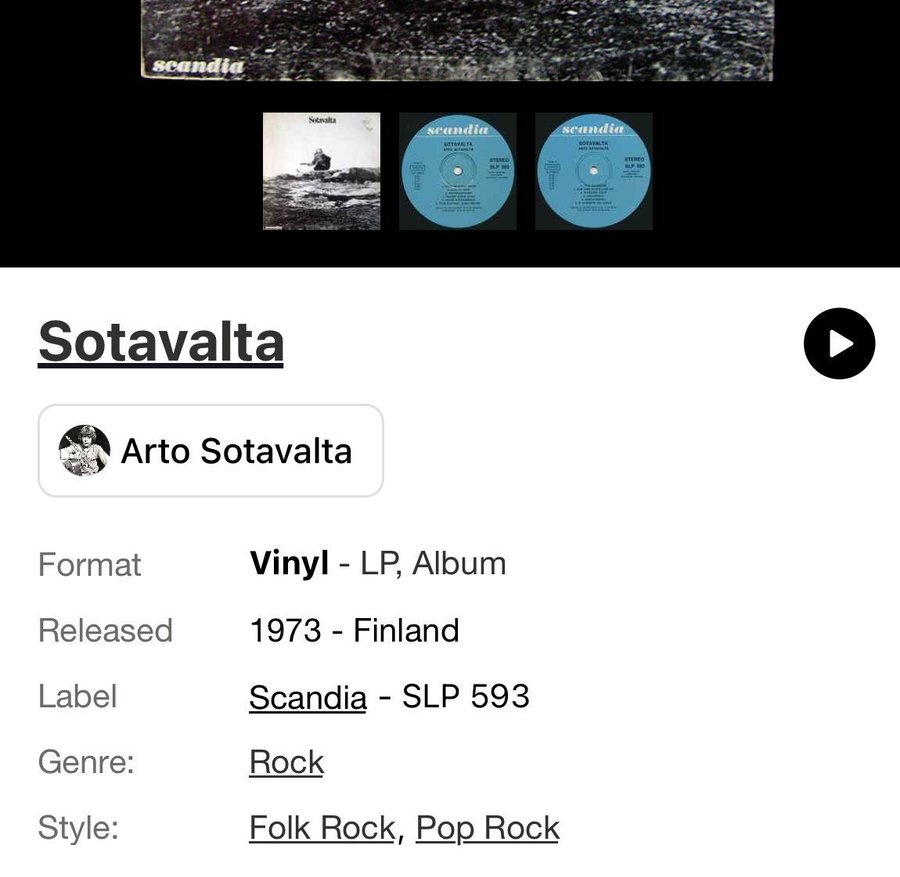The image size is (900, 877).
Task: Click the Released field label
Action: click(x=105, y=631)
